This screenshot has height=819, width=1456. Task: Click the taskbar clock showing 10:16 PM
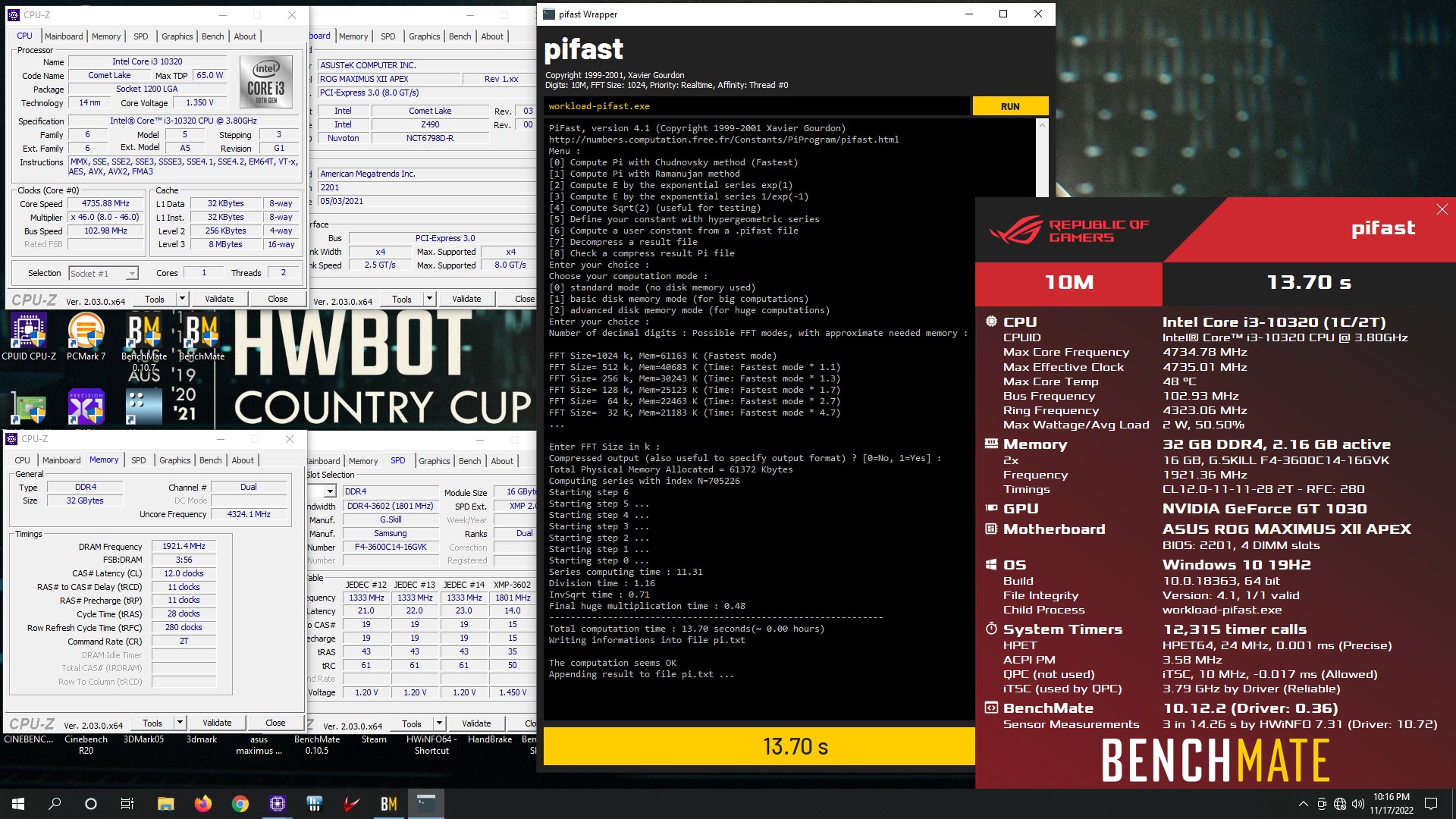coord(1392,804)
